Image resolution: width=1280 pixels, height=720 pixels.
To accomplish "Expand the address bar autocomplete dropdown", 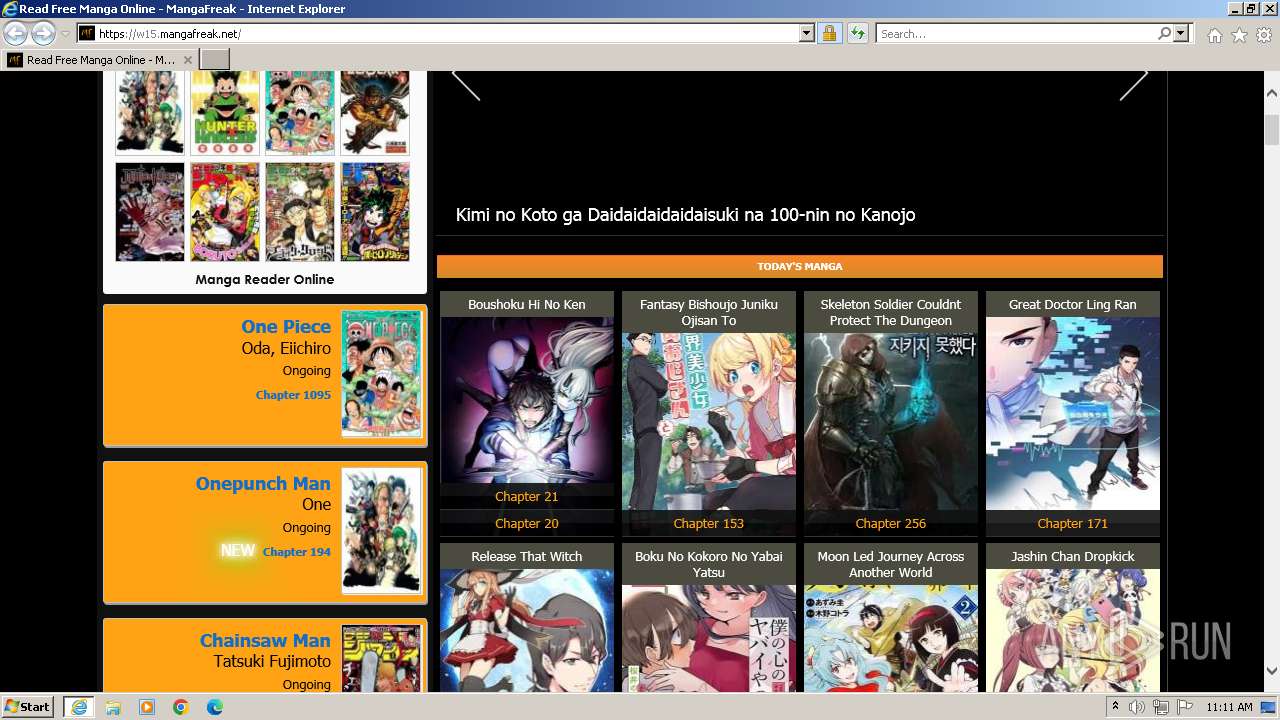I will tap(807, 34).
